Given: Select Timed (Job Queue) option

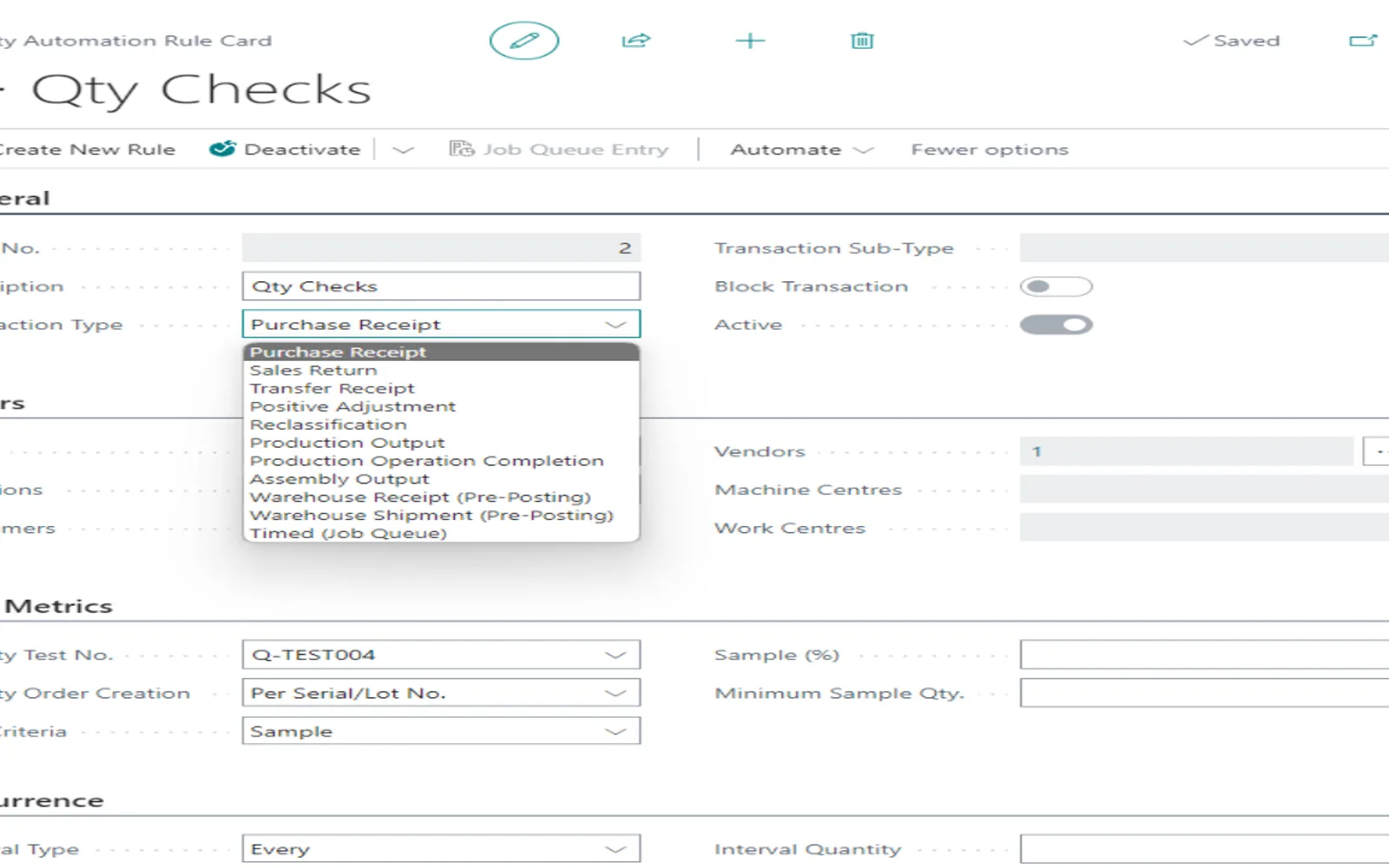Looking at the screenshot, I should pos(441,534).
